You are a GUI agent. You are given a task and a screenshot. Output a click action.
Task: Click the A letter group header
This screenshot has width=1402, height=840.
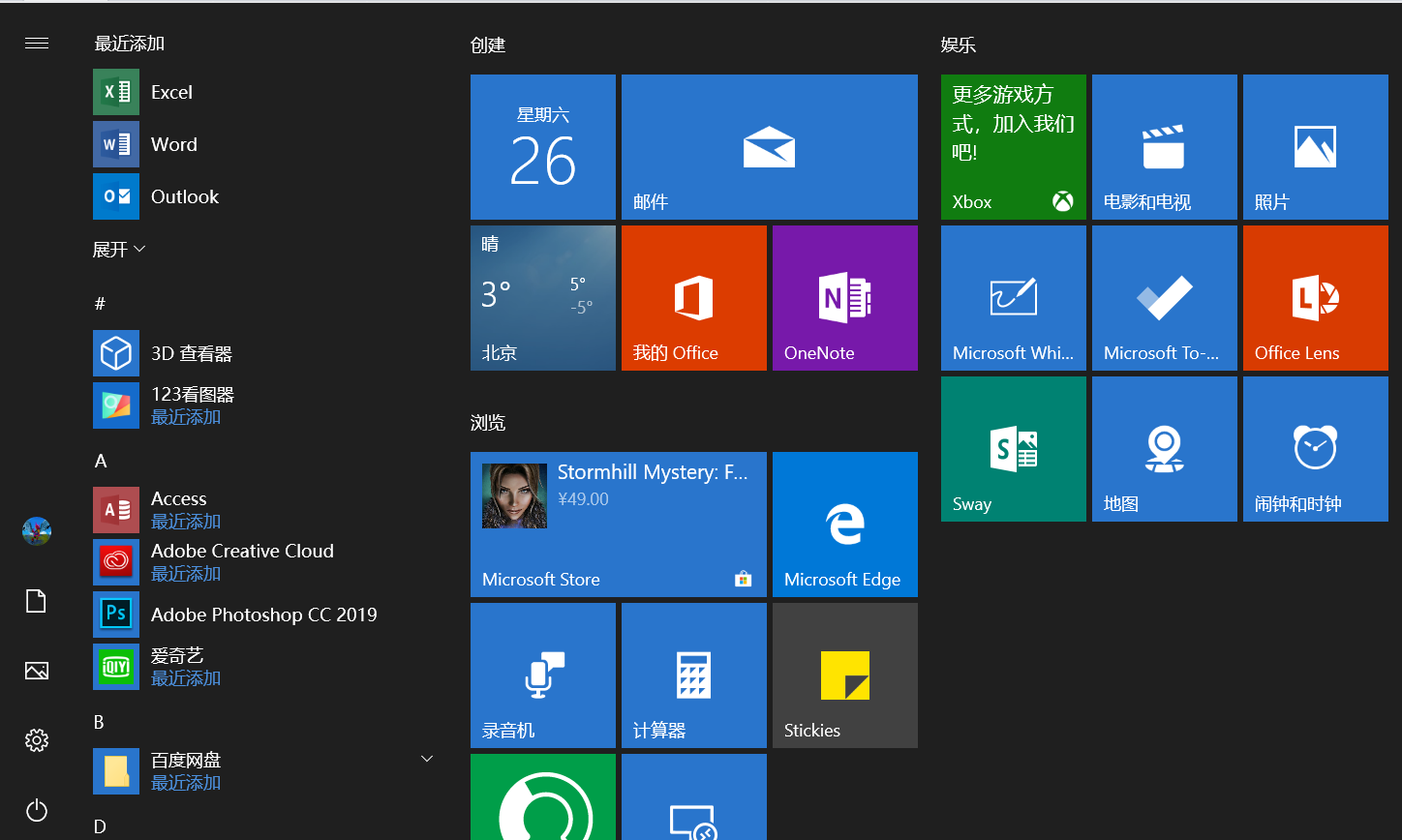point(101,461)
